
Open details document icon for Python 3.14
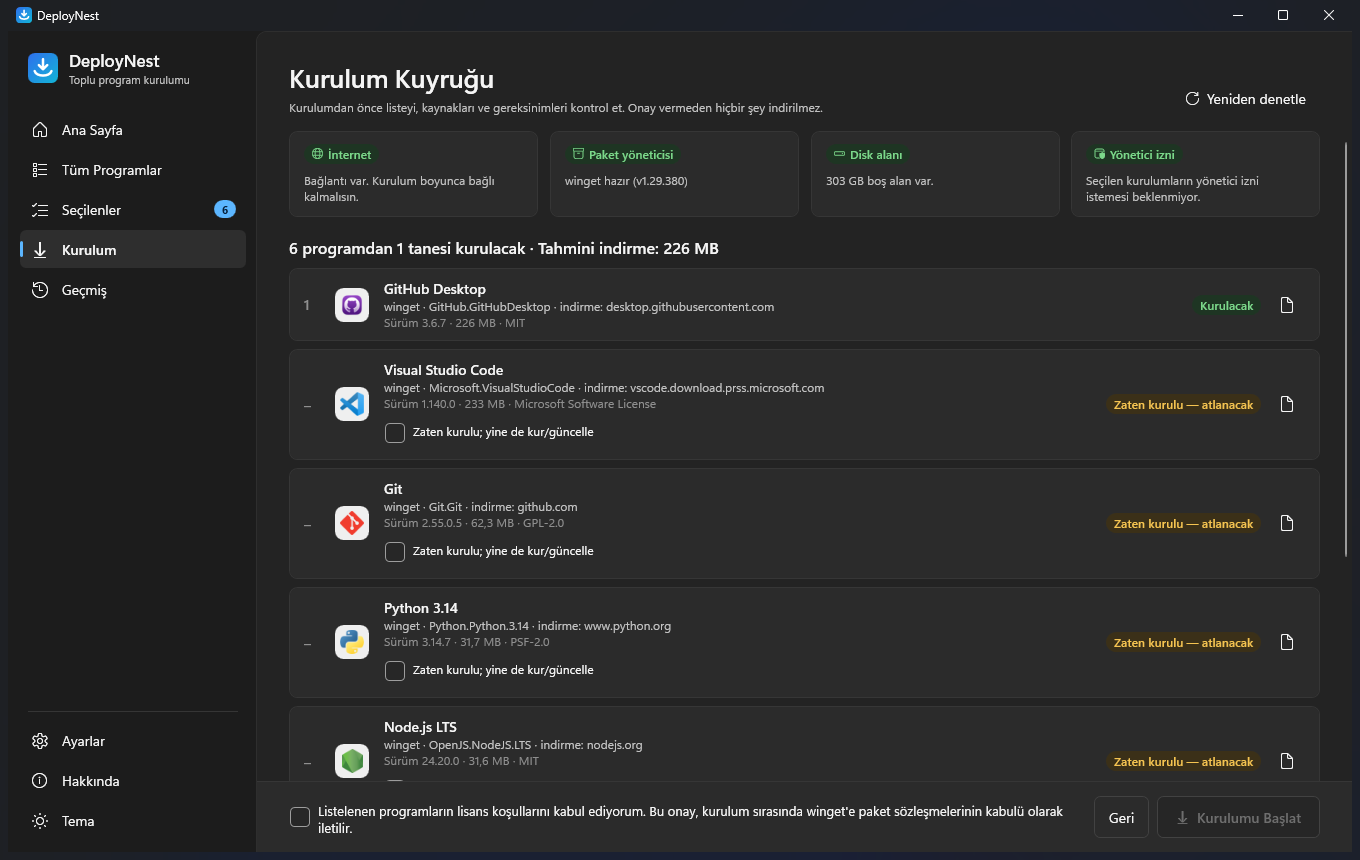coord(1287,642)
